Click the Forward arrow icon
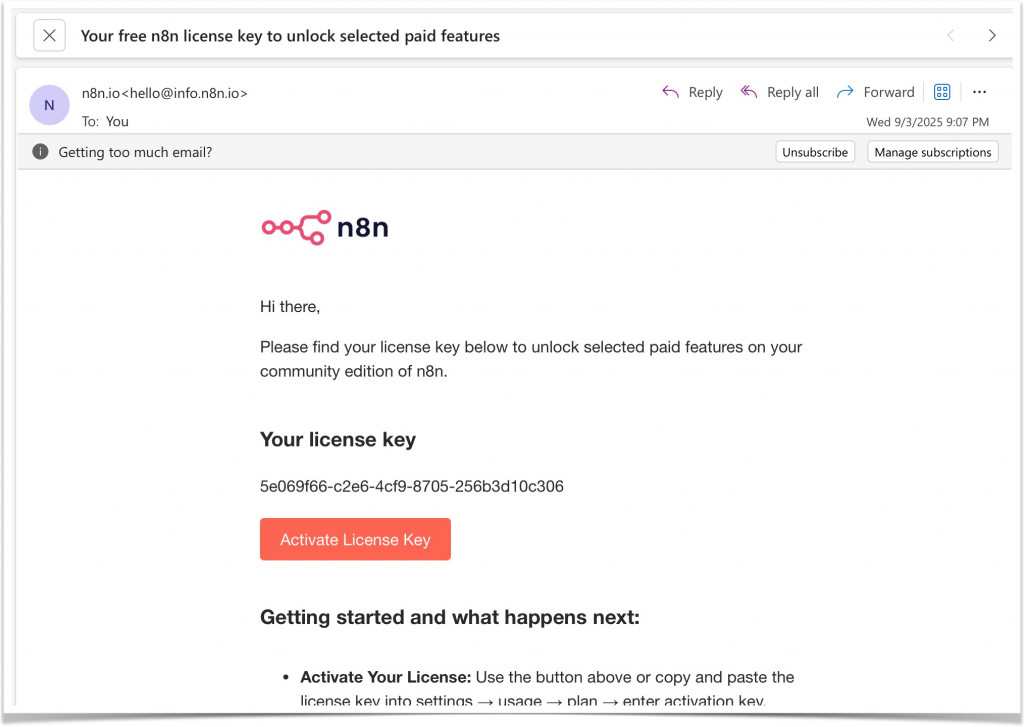Screen dimensions: 1024x727 click(845, 92)
